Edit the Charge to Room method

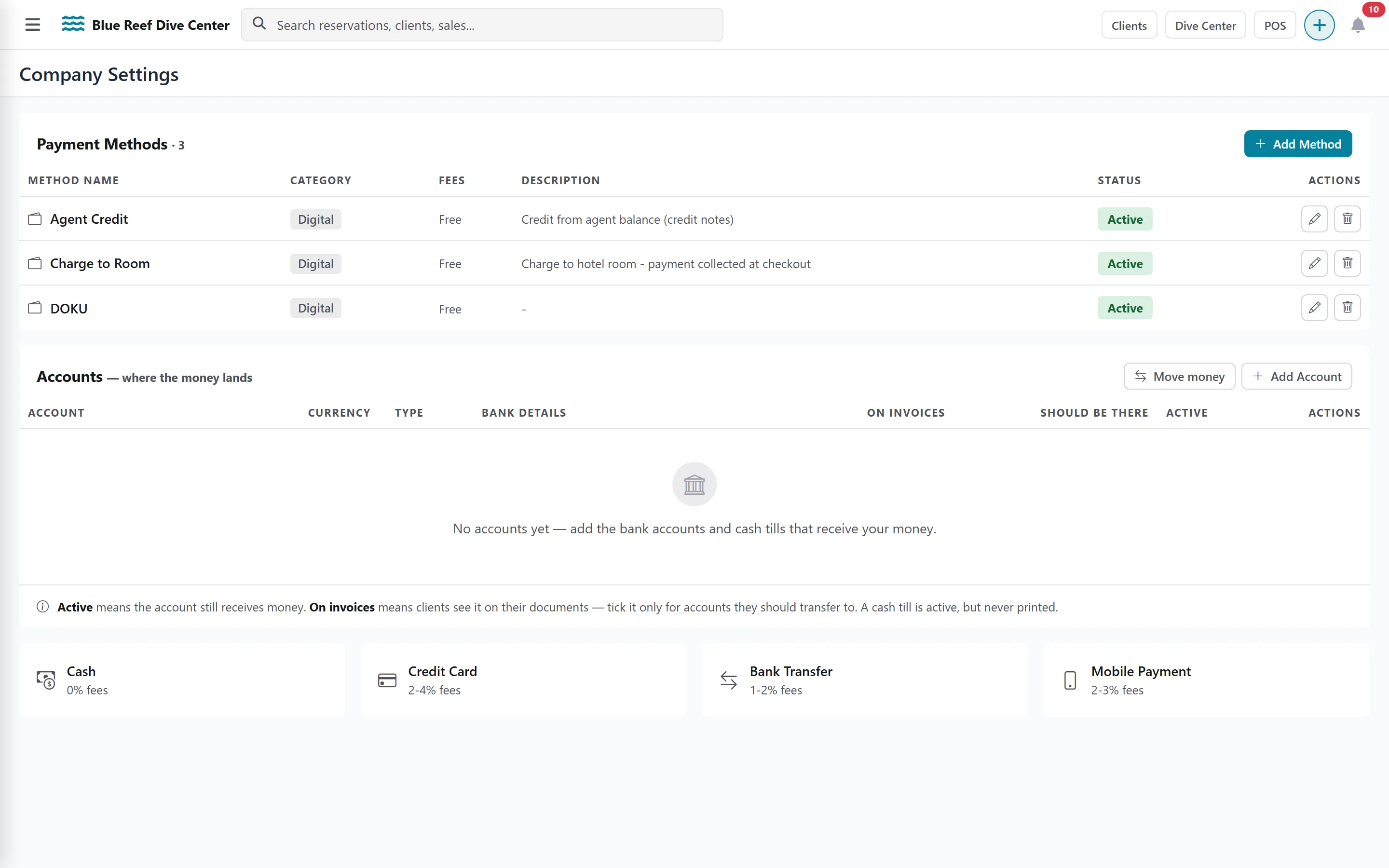coord(1314,263)
